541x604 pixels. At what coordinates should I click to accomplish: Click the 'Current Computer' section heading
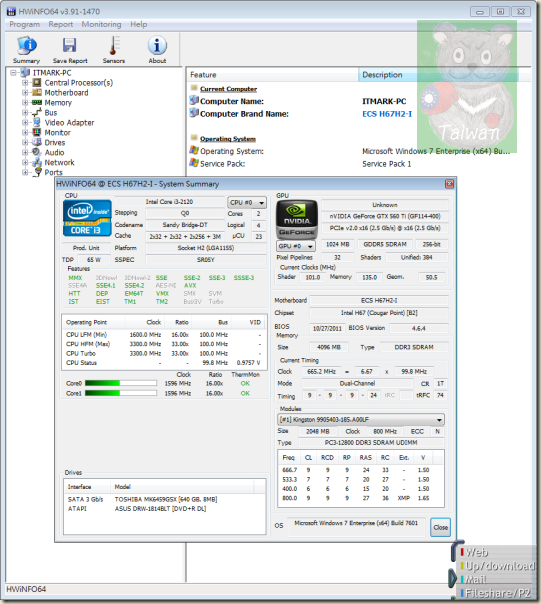(x=228, y=89)
